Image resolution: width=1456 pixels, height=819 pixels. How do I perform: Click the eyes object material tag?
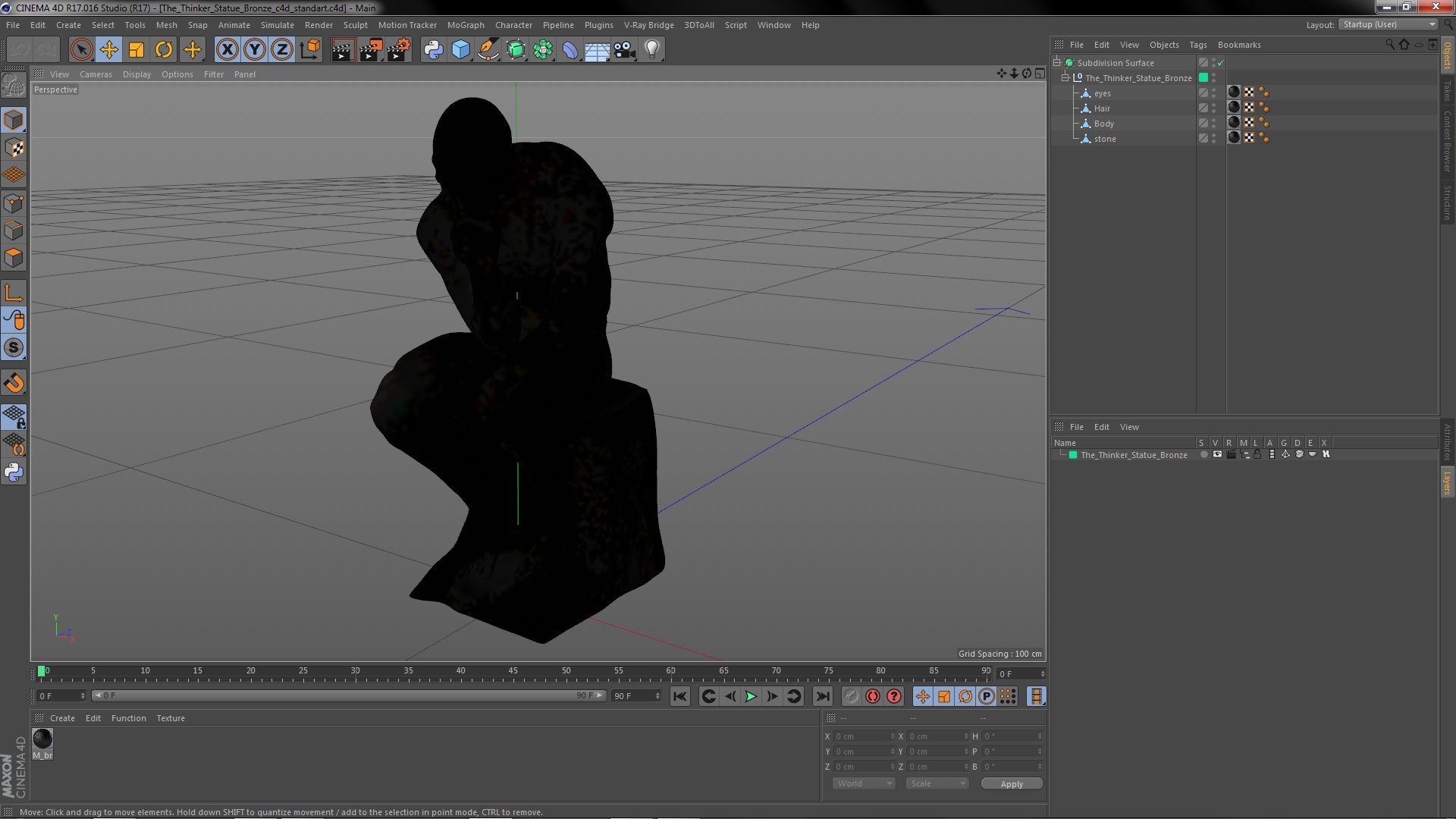tap(1234, 93)
